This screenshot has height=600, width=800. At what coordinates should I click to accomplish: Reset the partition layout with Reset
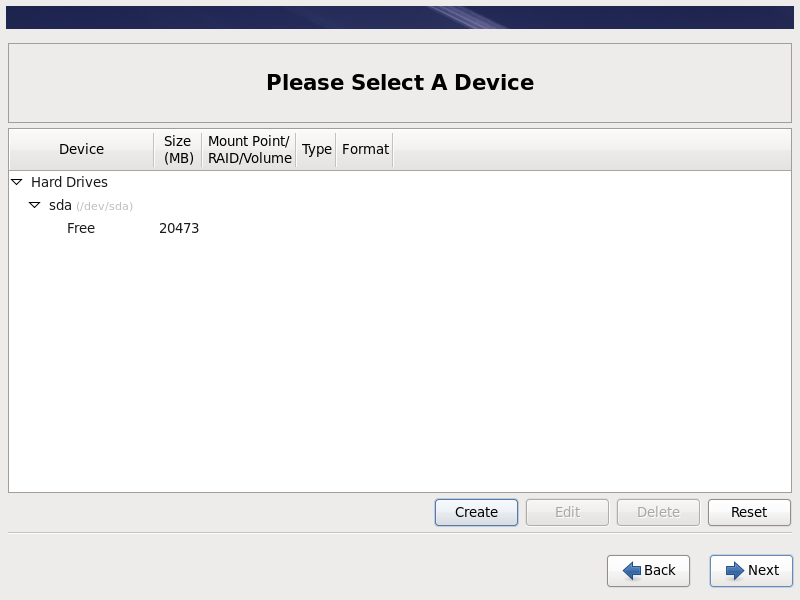(748, 512)
